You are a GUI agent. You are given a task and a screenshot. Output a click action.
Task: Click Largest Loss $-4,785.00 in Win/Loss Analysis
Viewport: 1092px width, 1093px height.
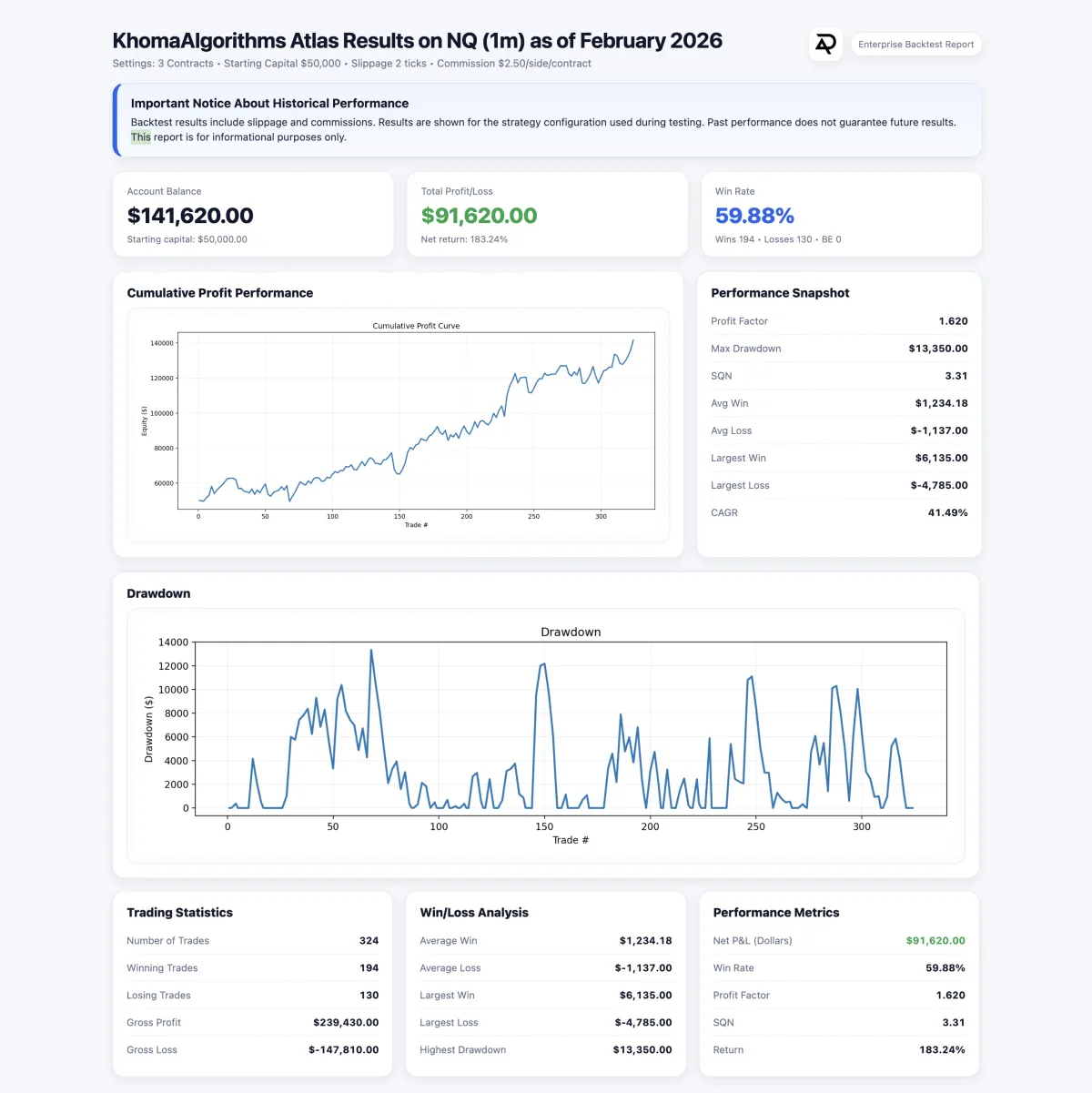coord(546,1023)
